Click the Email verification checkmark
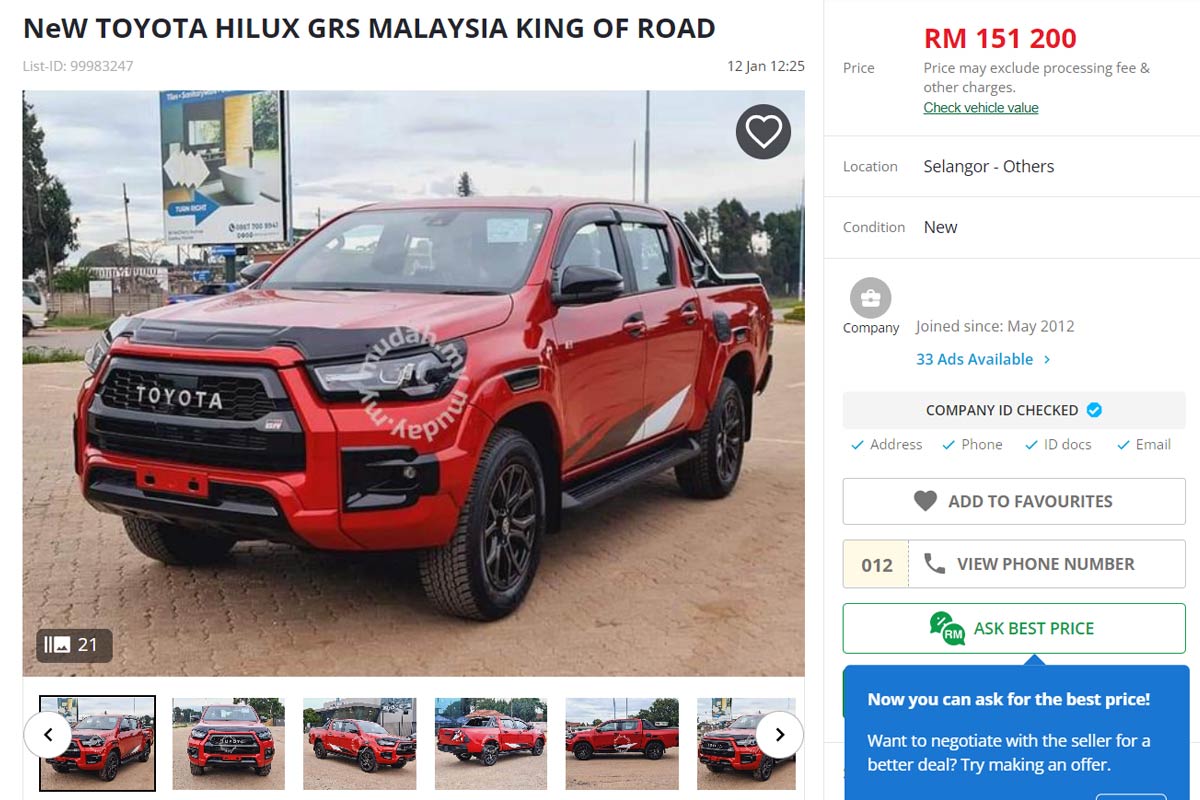 coord(1123,445)
